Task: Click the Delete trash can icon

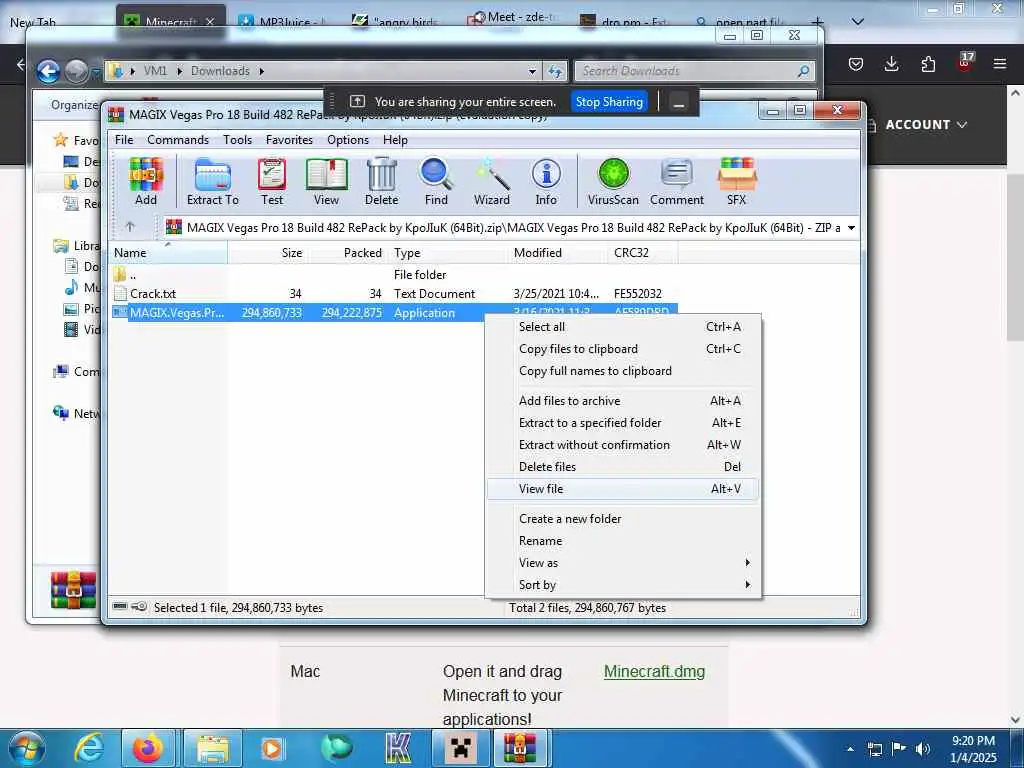Action: pos(381,182)
